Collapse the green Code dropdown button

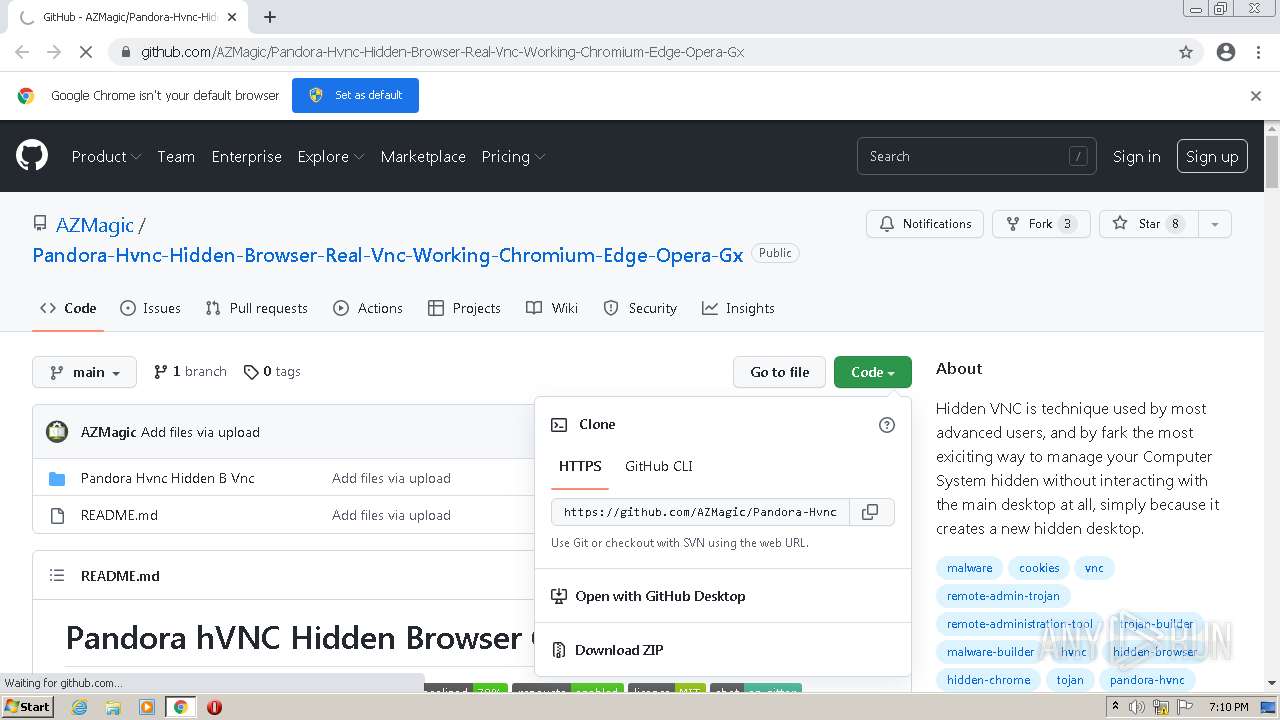[x=873, y=372]
